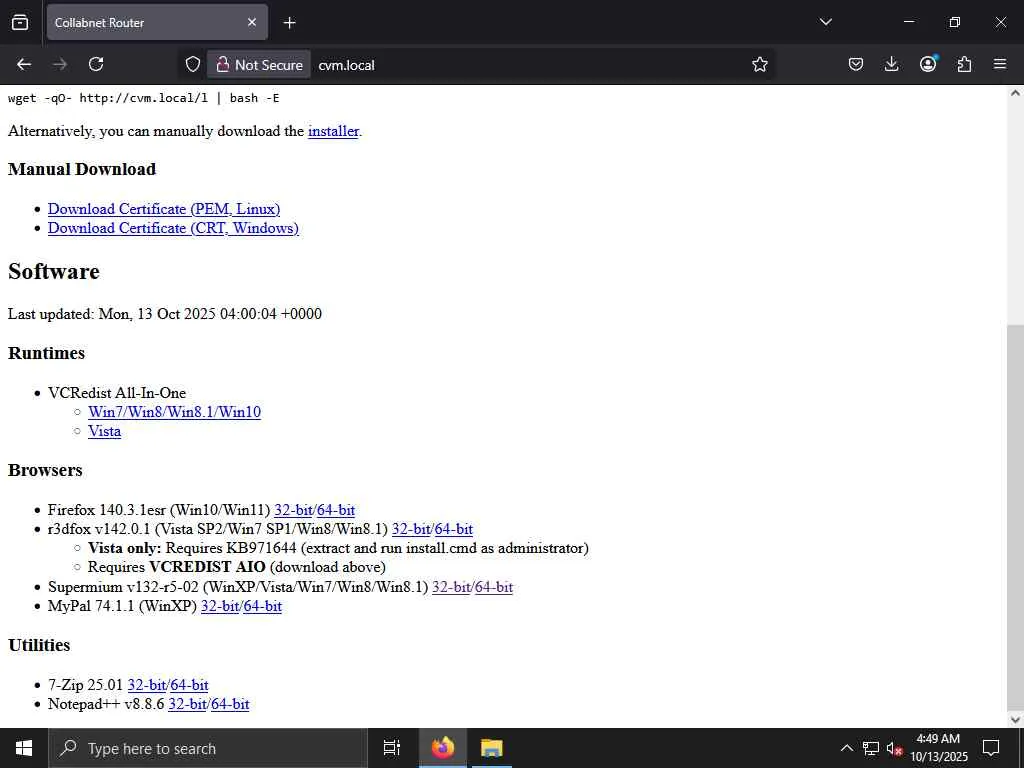Bookmark this page with star icon
Viewport: 1024px width, 768px height.
point(760,65)
